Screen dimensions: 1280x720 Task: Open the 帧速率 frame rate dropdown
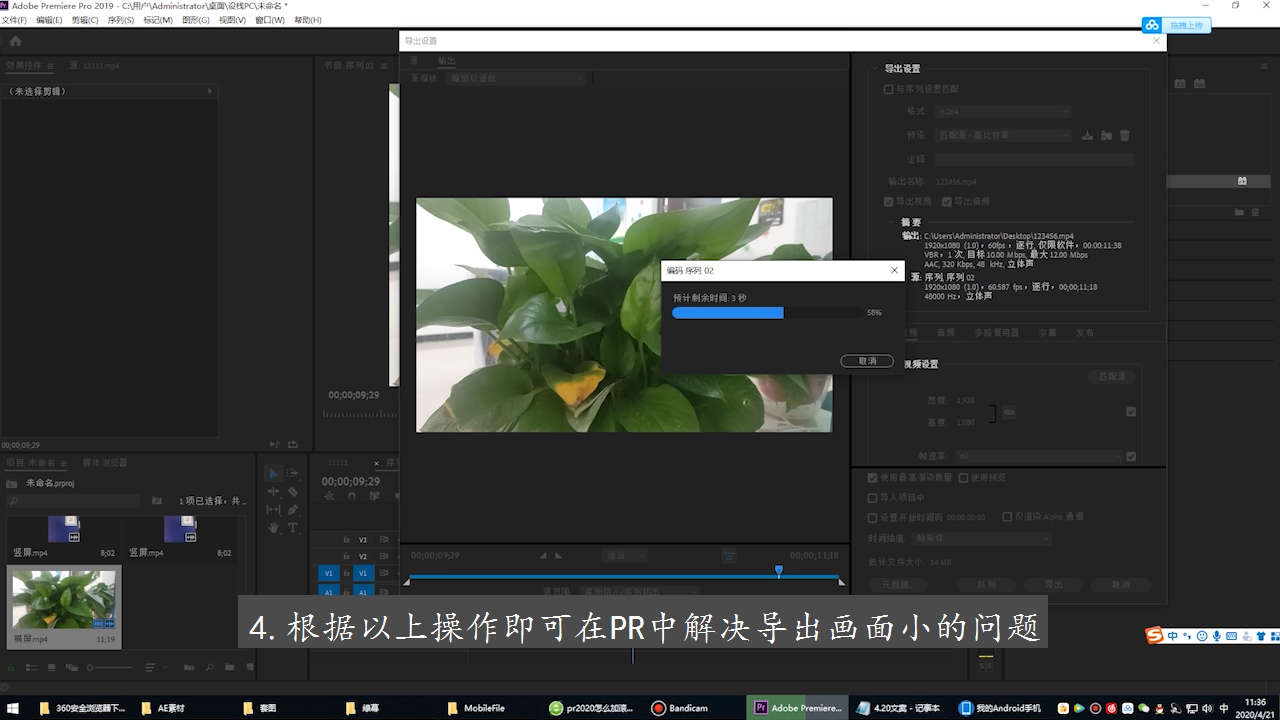(x=1039, y=456)
